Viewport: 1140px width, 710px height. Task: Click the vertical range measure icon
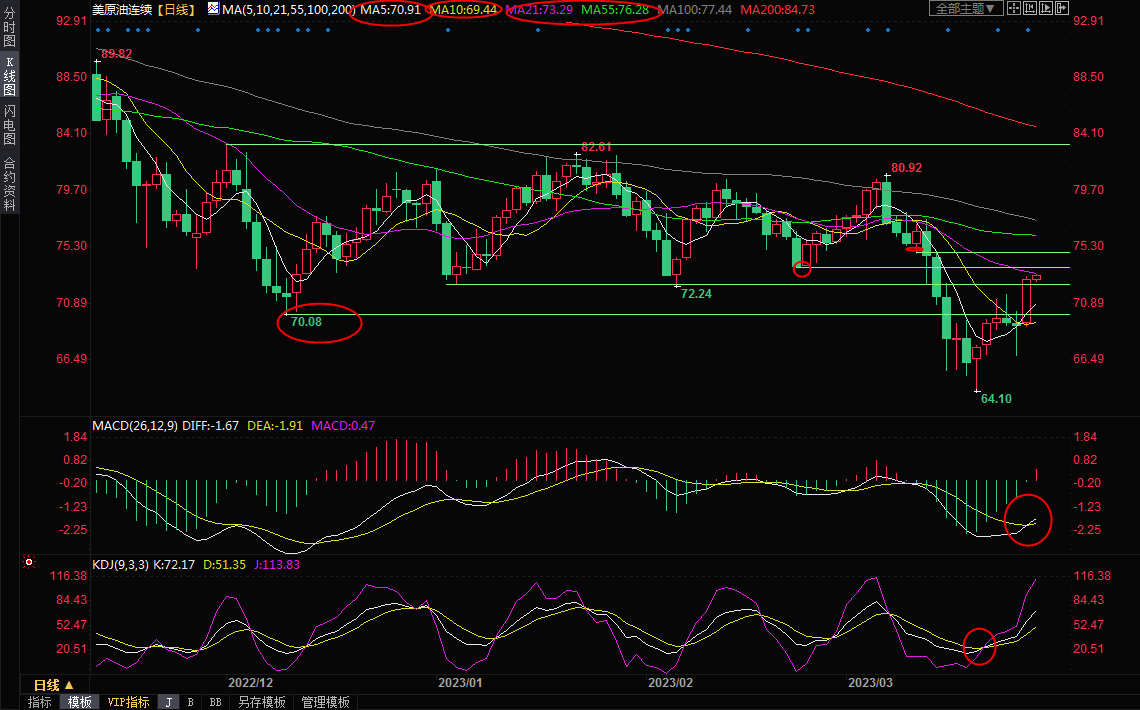coord(1032,9)
